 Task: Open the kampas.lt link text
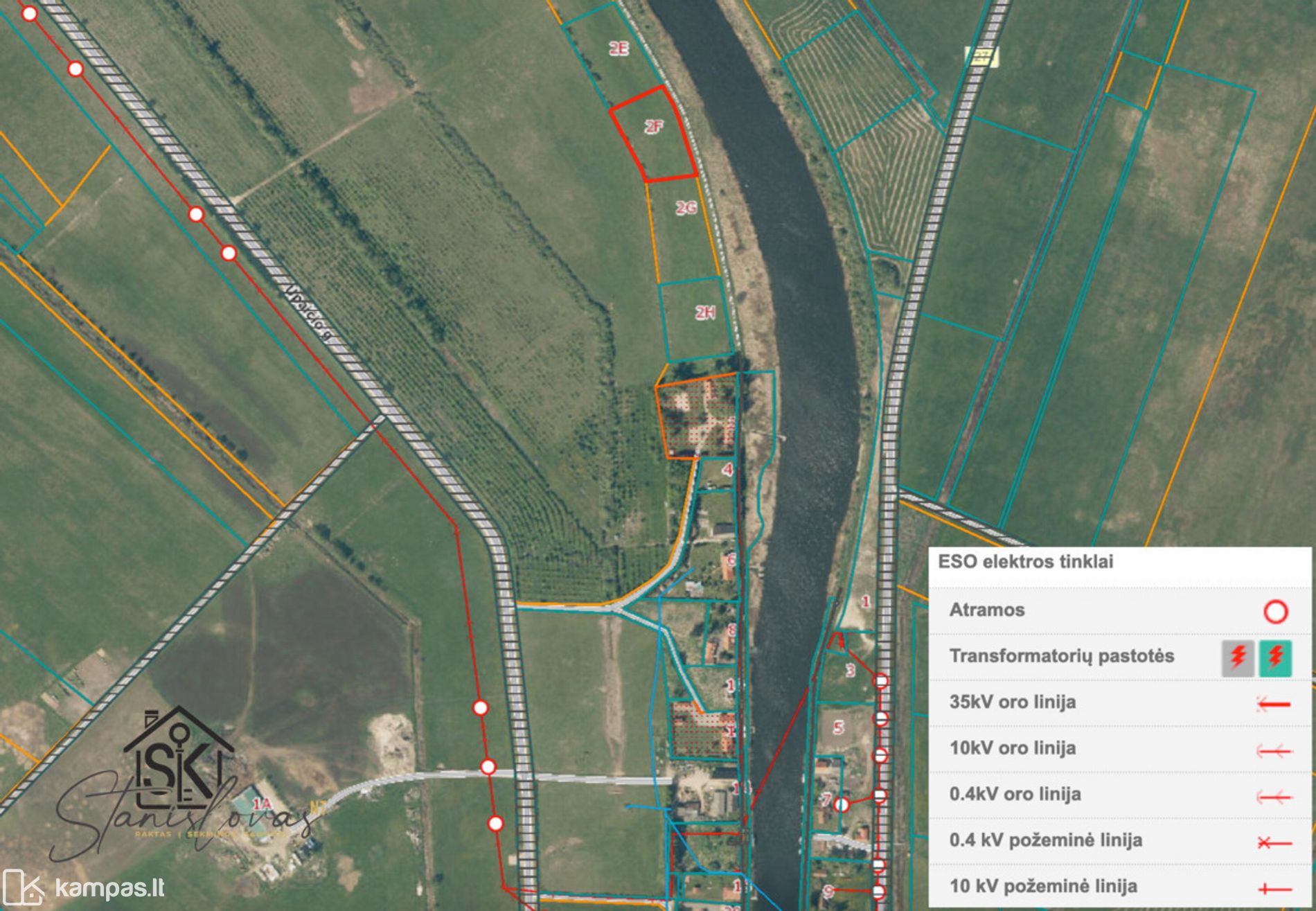coord(109,887)
